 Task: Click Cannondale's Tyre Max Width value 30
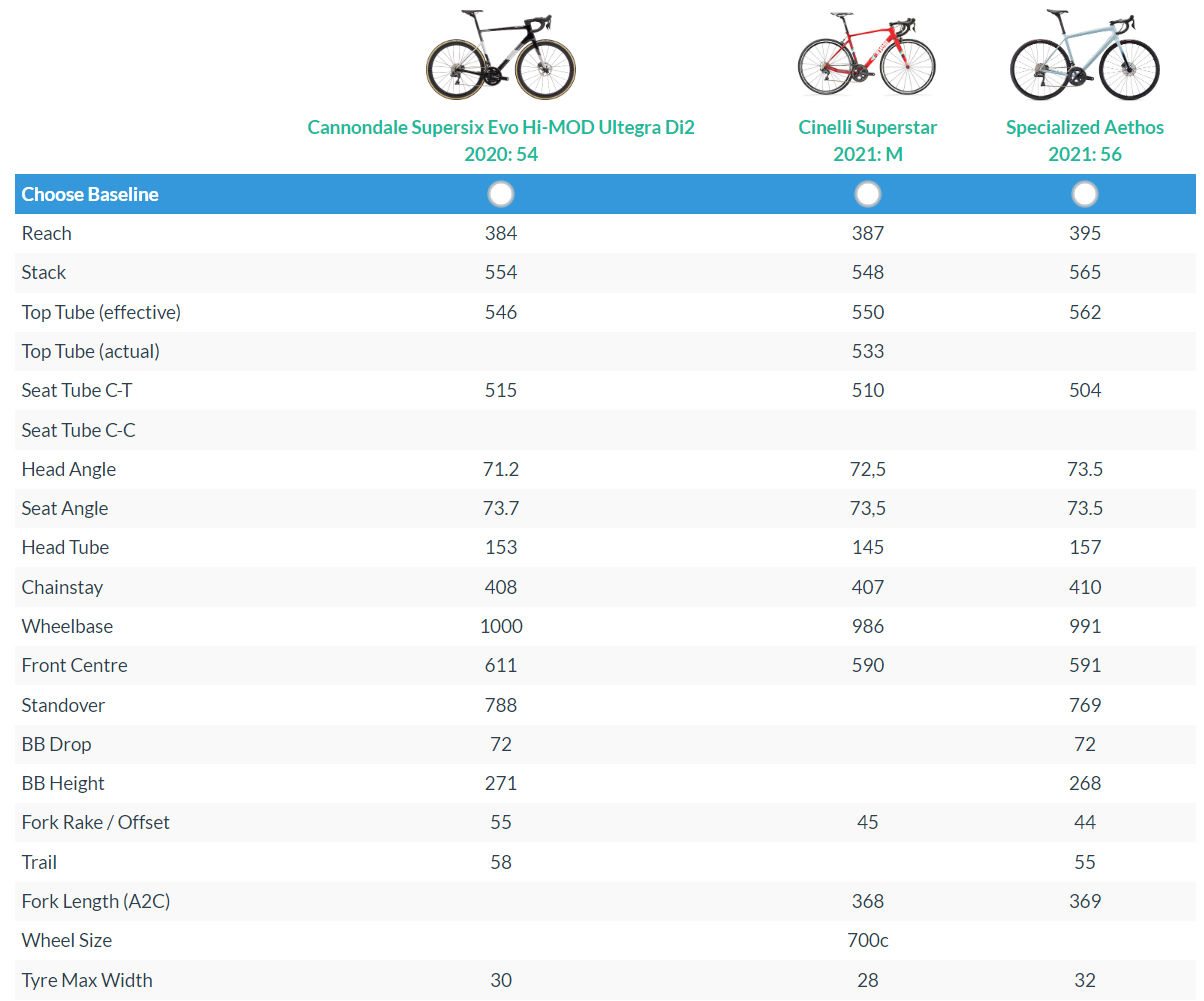501,980
